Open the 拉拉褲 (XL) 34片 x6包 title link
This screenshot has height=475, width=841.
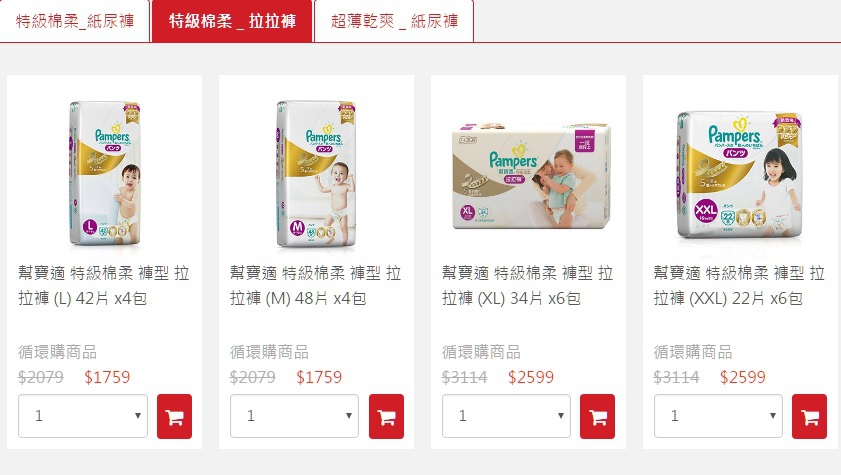[x=527, y=285]
